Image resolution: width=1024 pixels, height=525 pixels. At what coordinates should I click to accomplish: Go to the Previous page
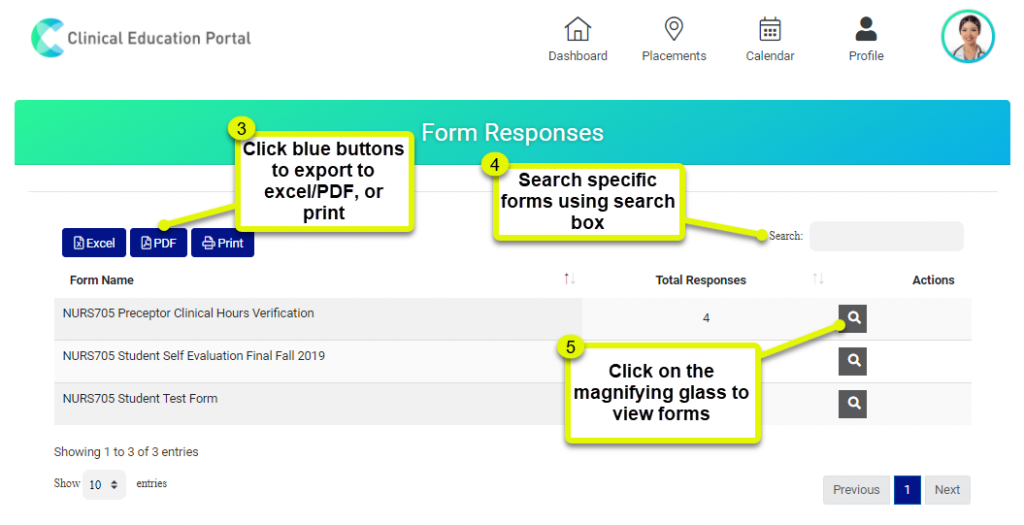[856, 490]
